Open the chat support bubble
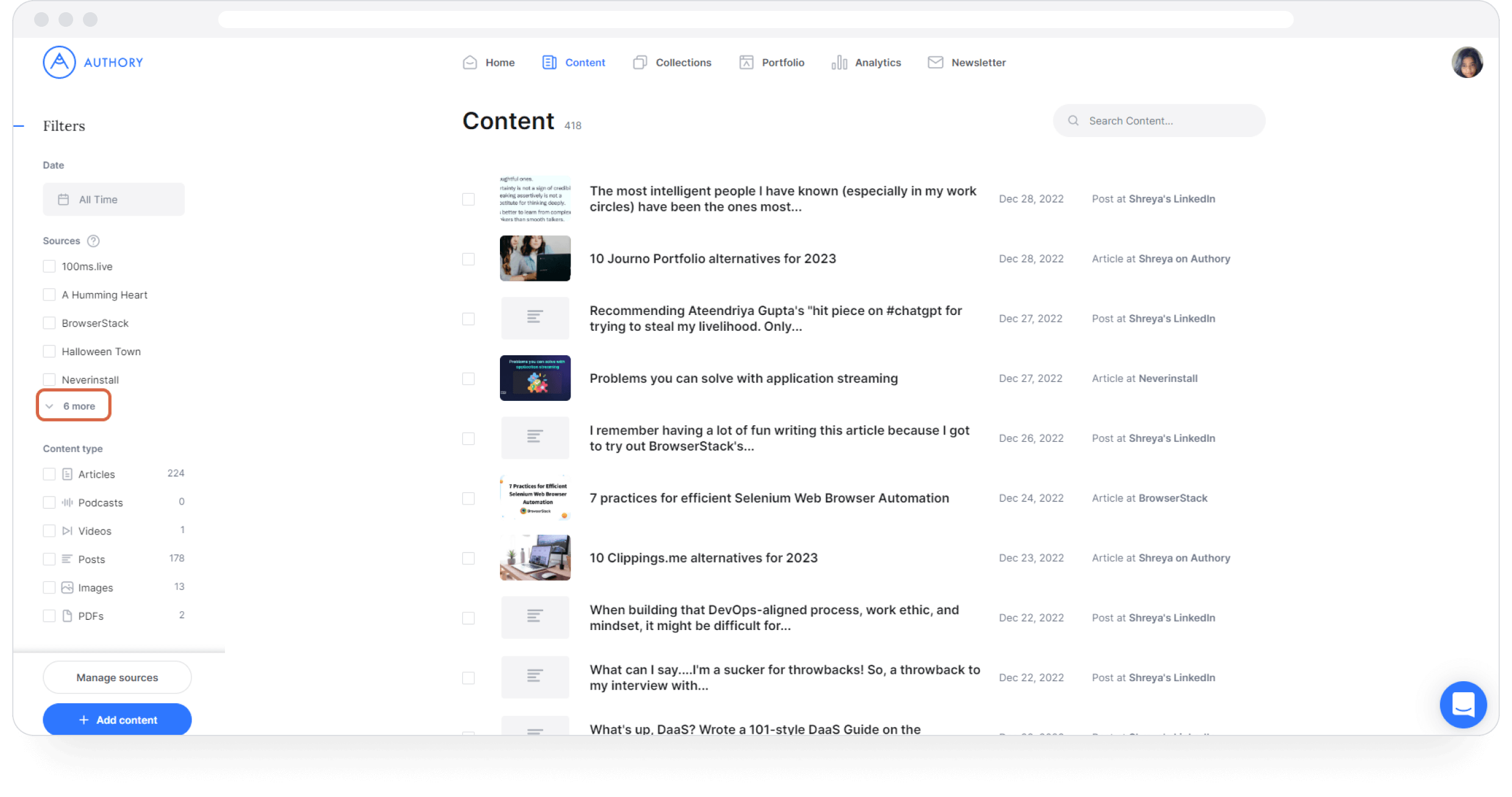The height and width of the screenshot is (797, 1512). (1463, 705)
